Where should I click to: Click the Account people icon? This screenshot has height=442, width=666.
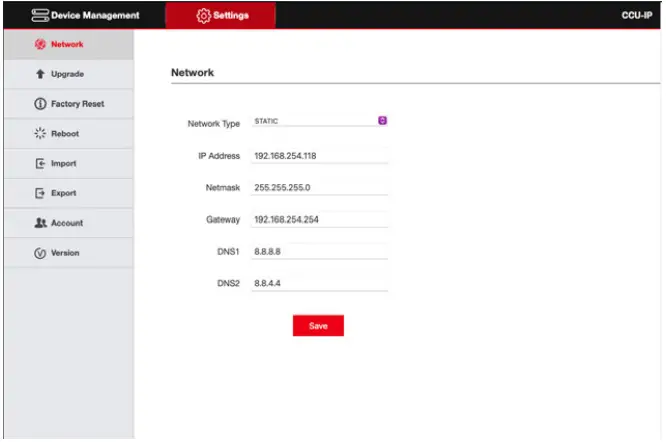point(40,223)
